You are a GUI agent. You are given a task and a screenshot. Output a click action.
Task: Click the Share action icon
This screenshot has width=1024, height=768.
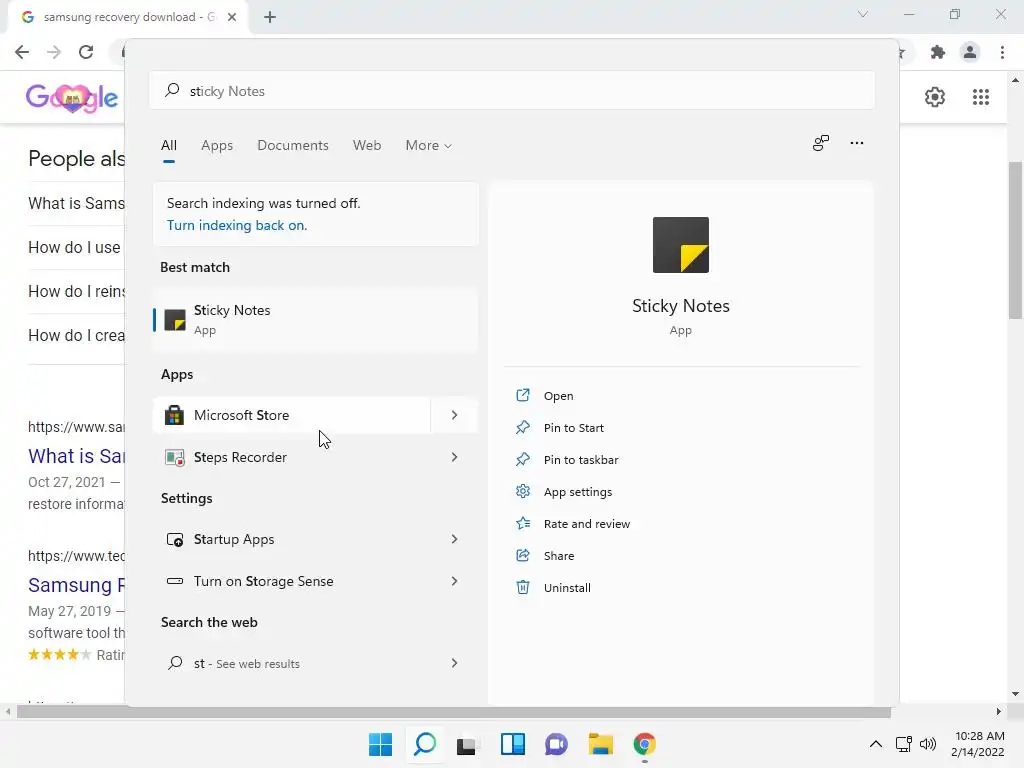coord(522,555)
